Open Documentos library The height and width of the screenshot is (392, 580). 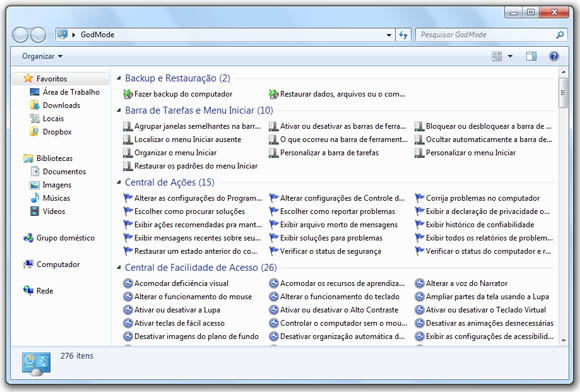click(x=58, y=172)
